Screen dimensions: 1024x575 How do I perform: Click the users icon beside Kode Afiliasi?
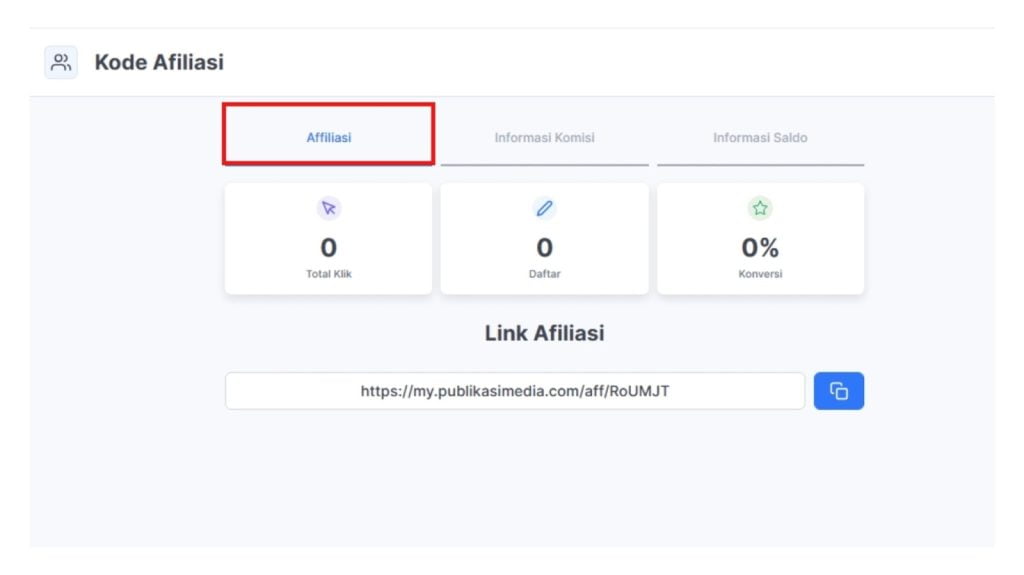(x=61, y=62)
